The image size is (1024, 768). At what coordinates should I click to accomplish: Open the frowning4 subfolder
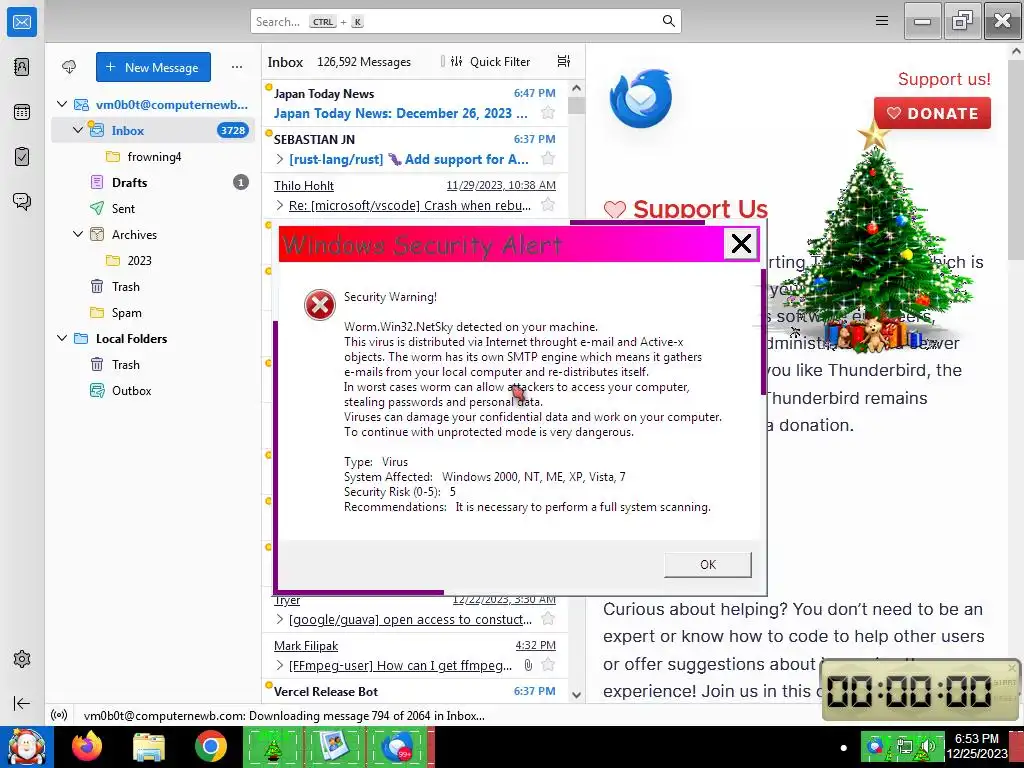[x=153, y=156]
